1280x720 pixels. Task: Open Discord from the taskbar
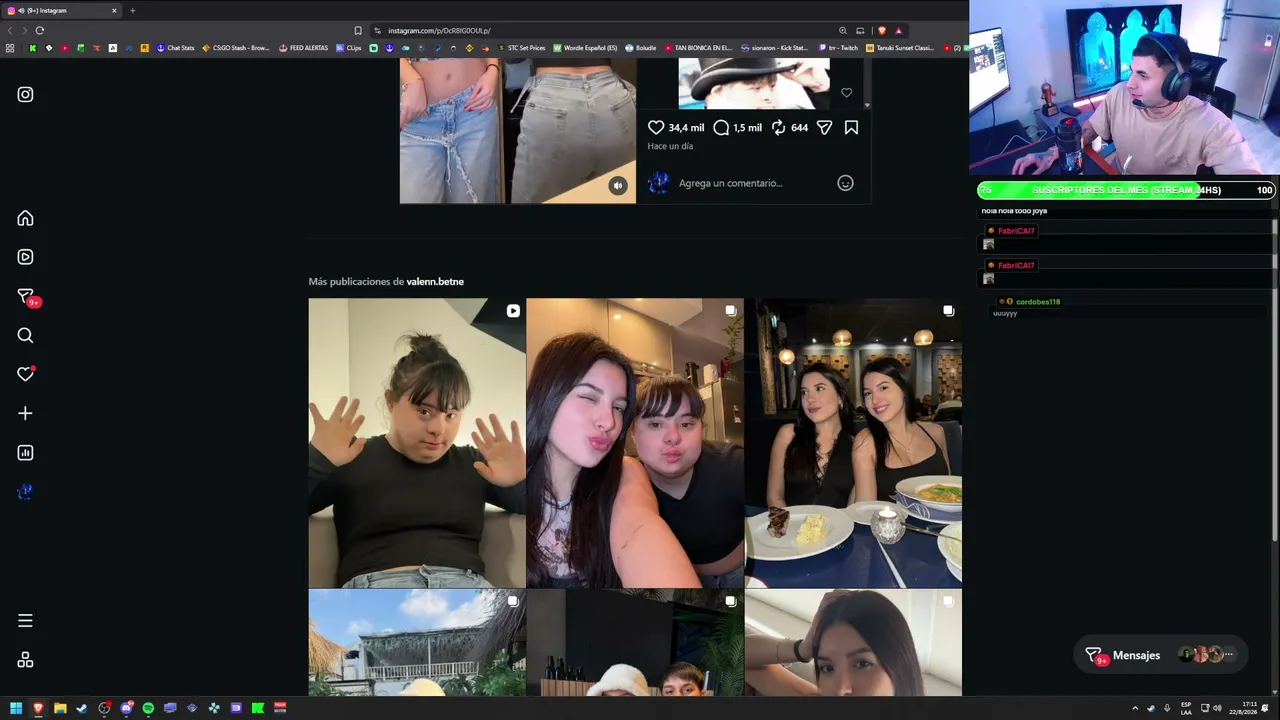tap(126, 708)
